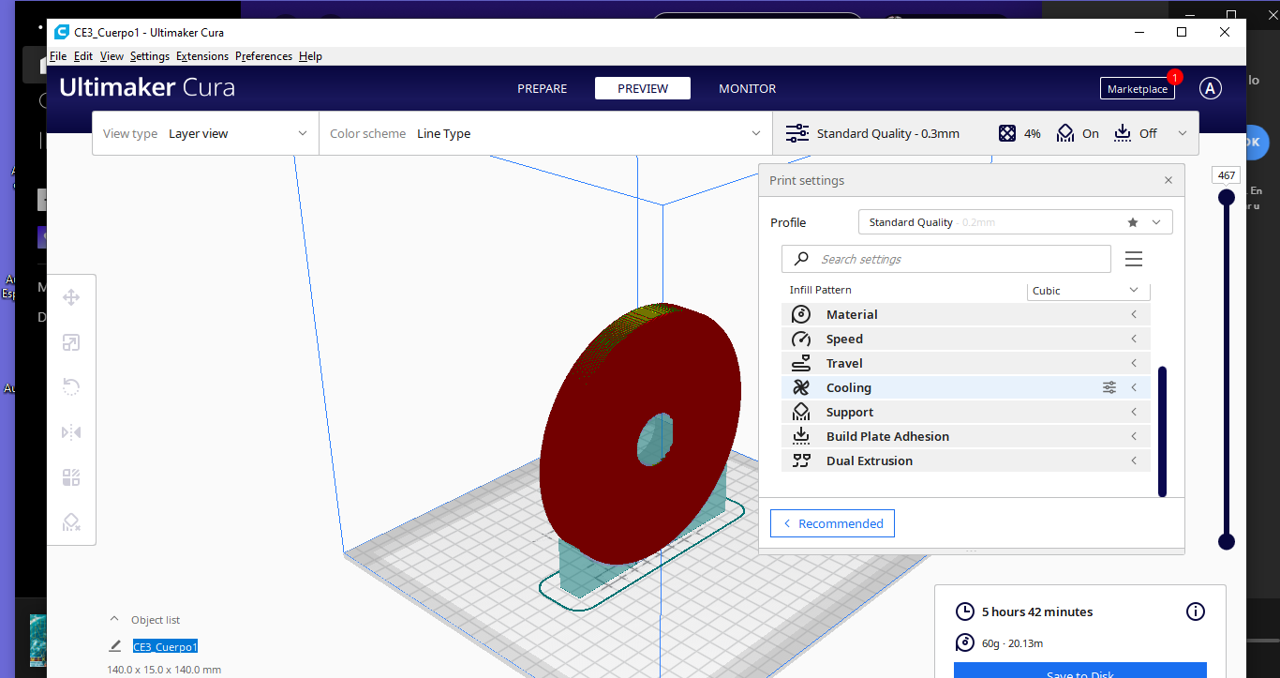1280x678 pixels.
Task: Click the support On icon
Action: [1066, 133]
